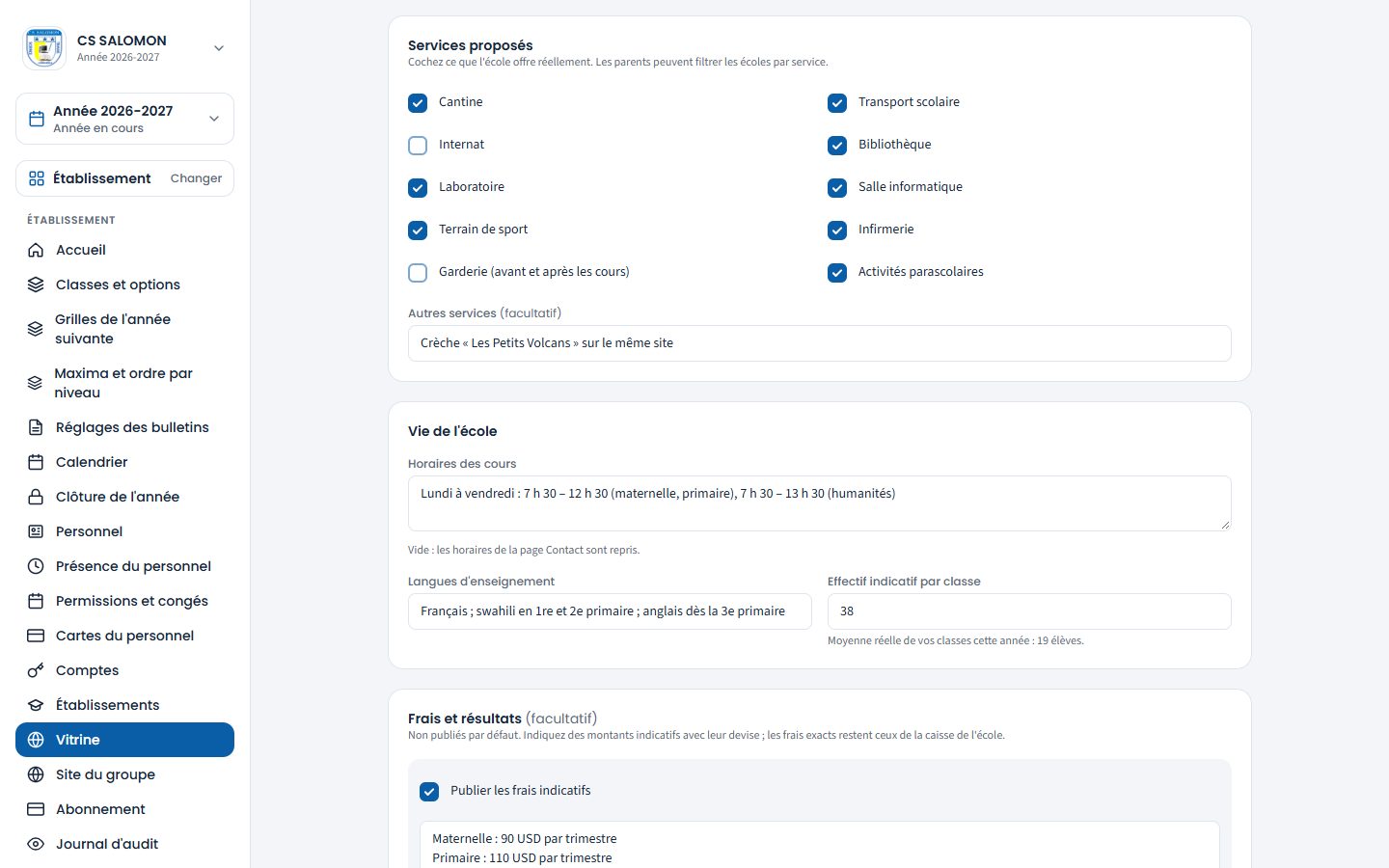This screenshot has width=1389, height=868.
Task: Click the CS SALOMON school logo
Action: click(44, 48)
